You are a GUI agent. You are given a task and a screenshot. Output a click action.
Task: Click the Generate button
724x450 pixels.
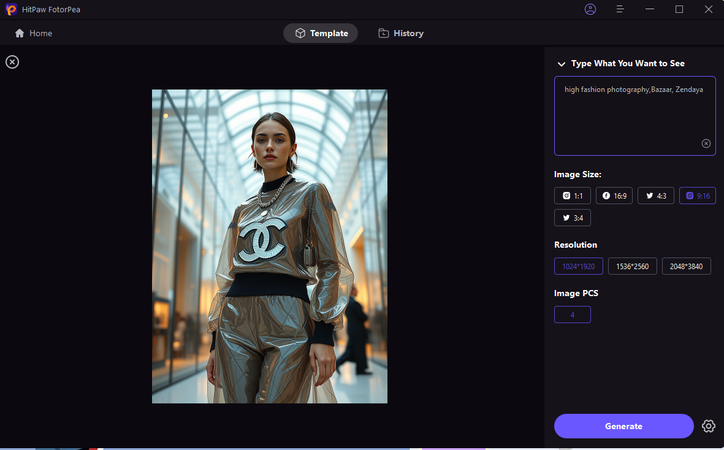[623, 426]
